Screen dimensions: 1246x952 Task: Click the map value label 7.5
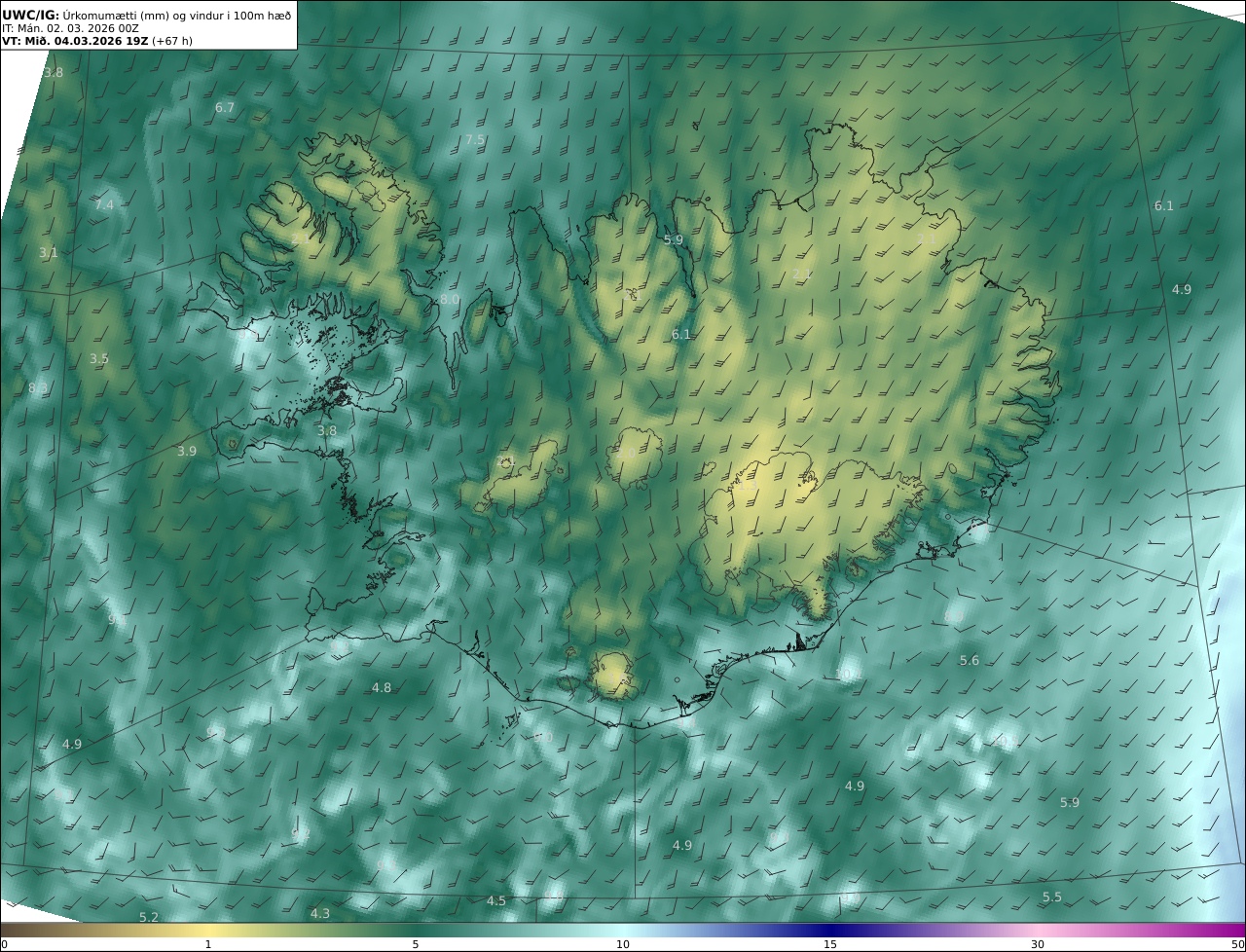[x=474, y=140]
